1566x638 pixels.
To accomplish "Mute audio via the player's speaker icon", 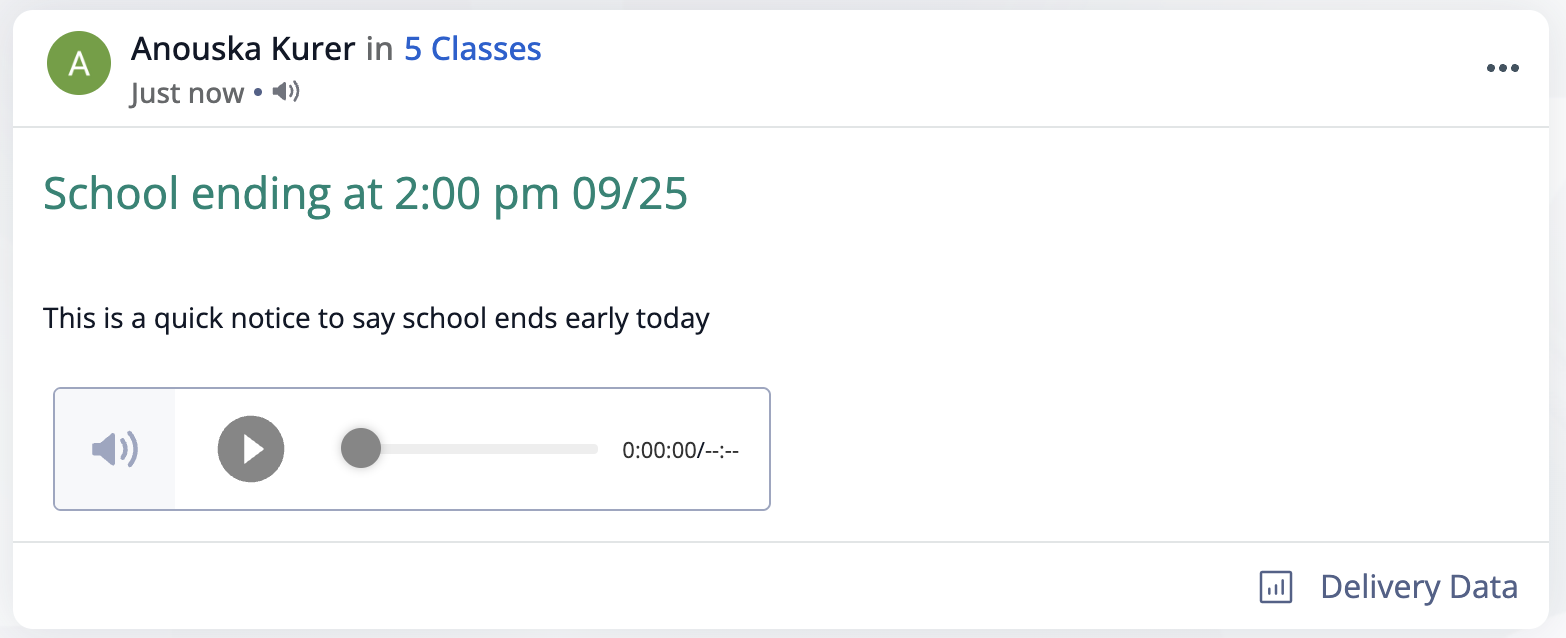I will (x=115, y=449).
